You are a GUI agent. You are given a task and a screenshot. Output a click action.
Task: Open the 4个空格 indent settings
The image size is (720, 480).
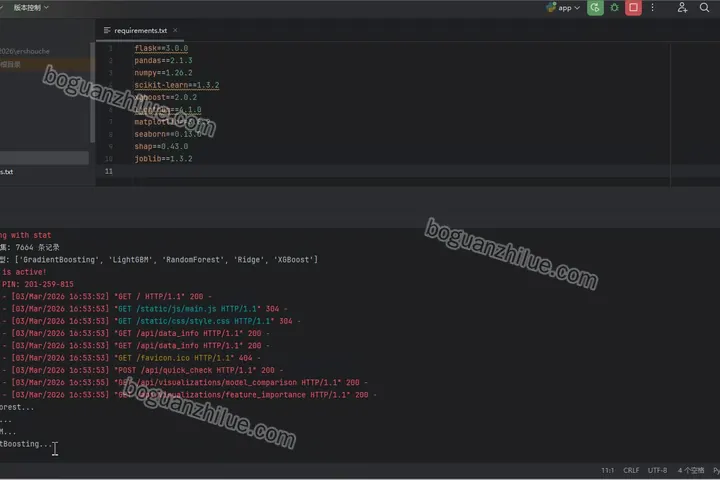(691, 470)
